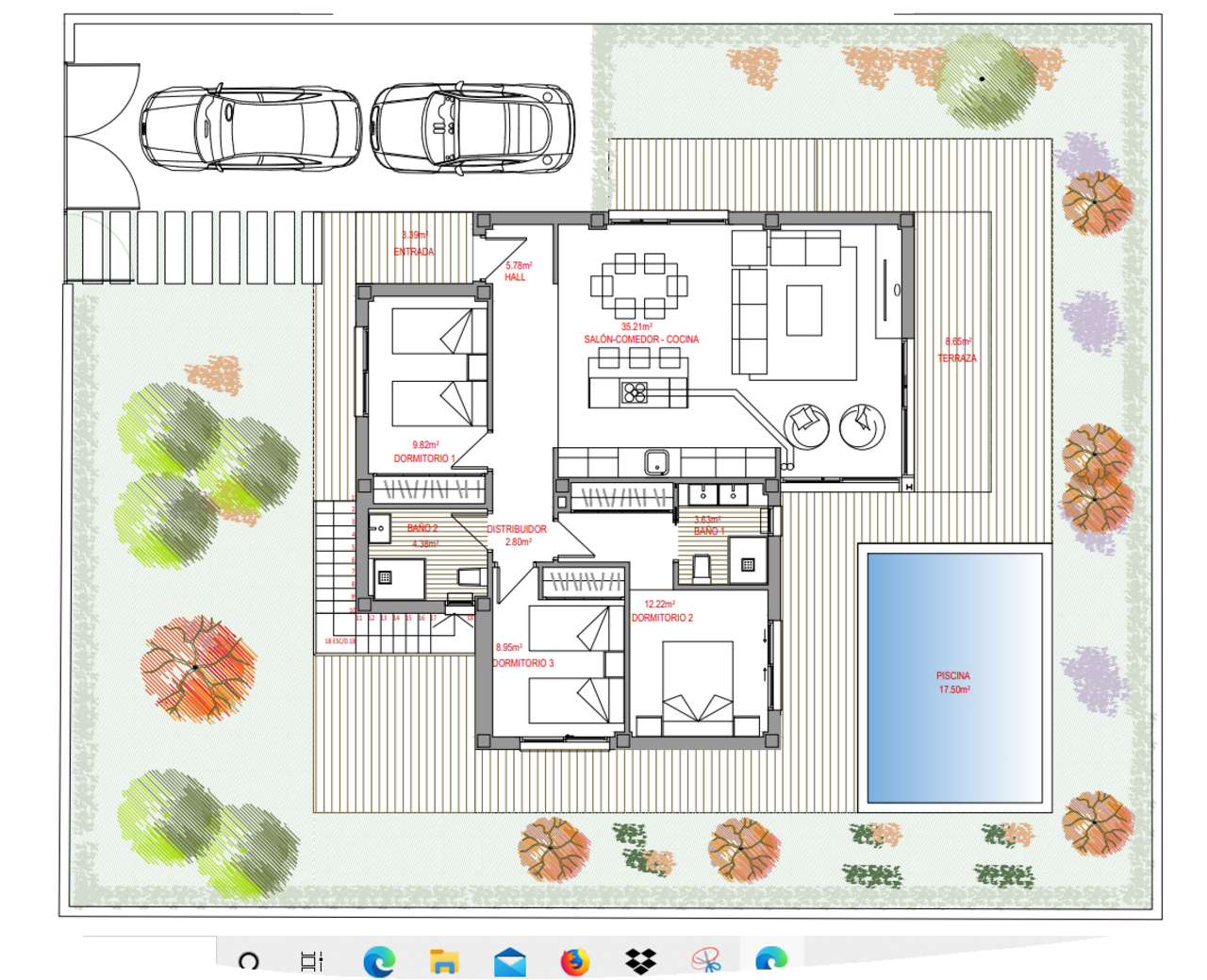1207x980 pixels.
Task: Open Windows search from the taskbar
Action: tap(249, 961)
